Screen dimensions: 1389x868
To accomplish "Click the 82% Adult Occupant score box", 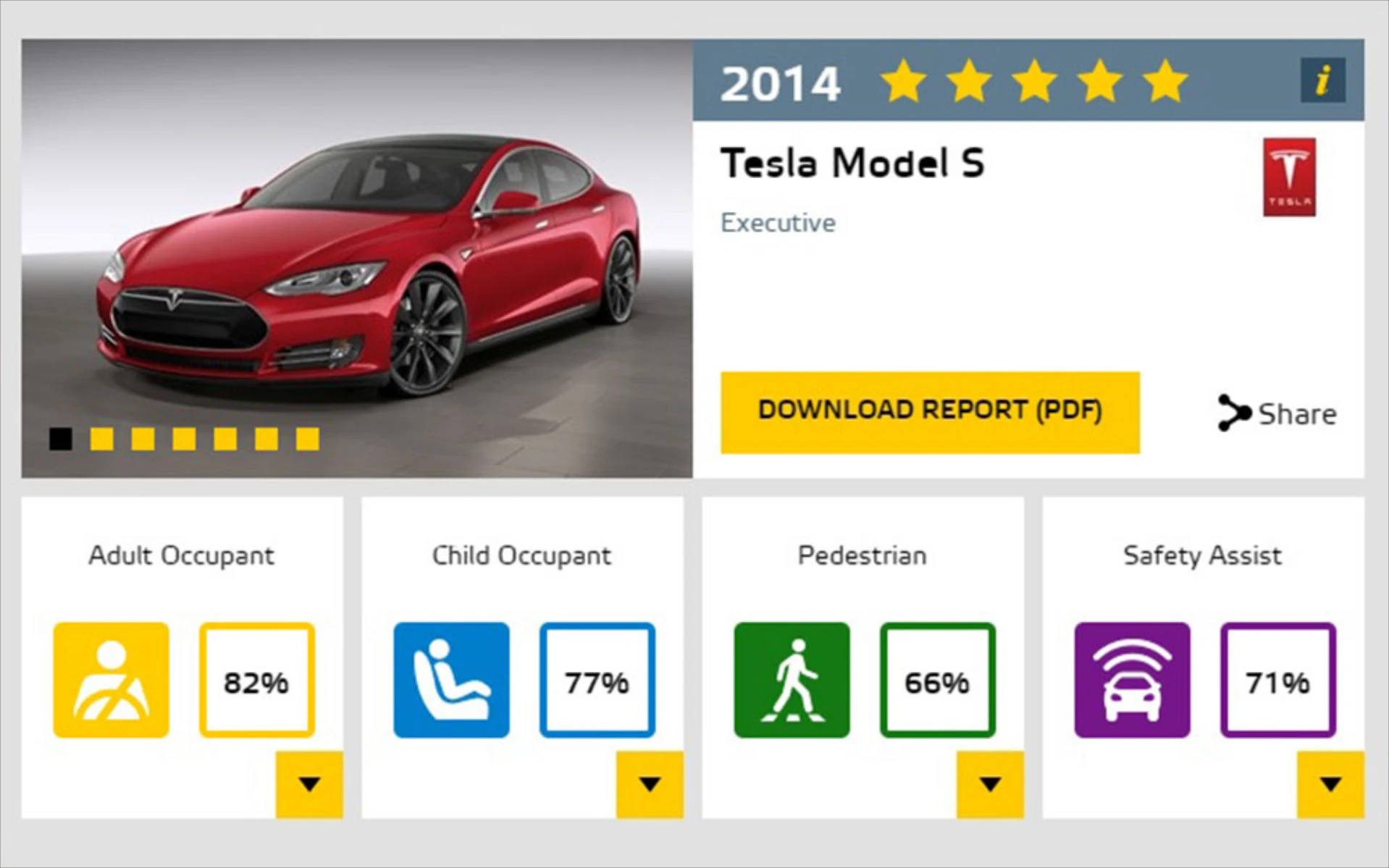I will pyautogui.click(x=256, y=681).
